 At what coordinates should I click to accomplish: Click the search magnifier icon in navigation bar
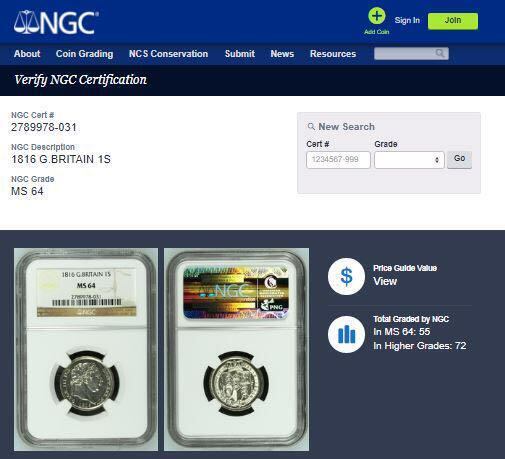click(x=440, y=53)
